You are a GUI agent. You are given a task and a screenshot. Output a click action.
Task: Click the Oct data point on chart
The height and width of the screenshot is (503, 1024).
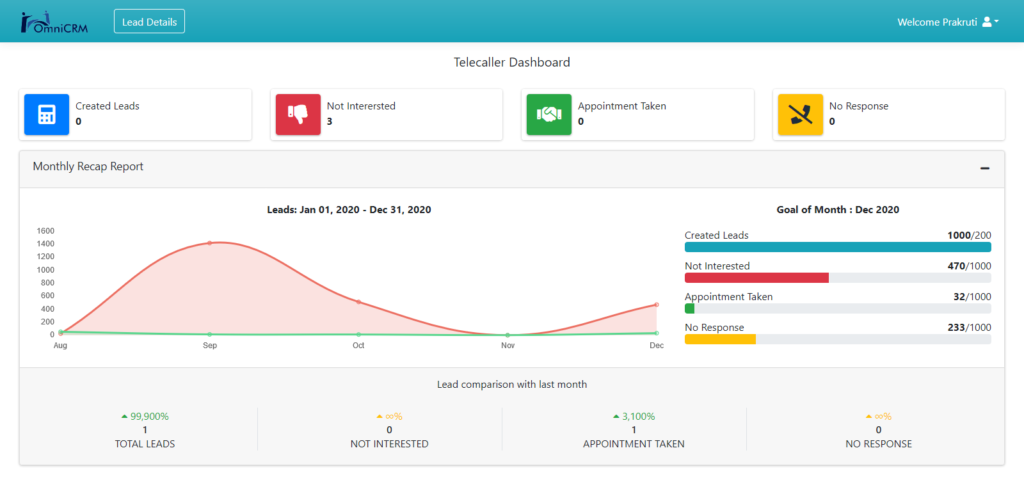coord(358,302)
